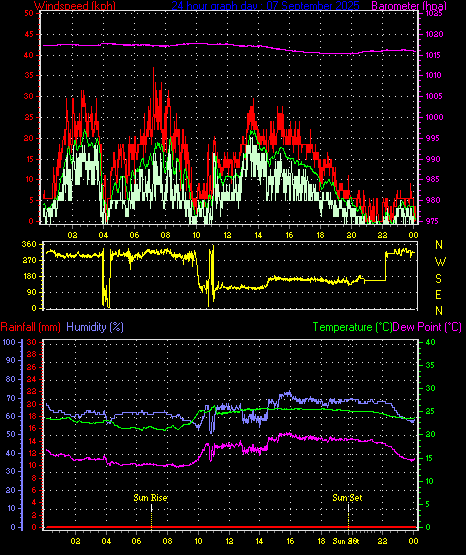This screenshot has width=466, height=555.
Task: Click the 270 wind direction axis value
Action: coord(29,260)
